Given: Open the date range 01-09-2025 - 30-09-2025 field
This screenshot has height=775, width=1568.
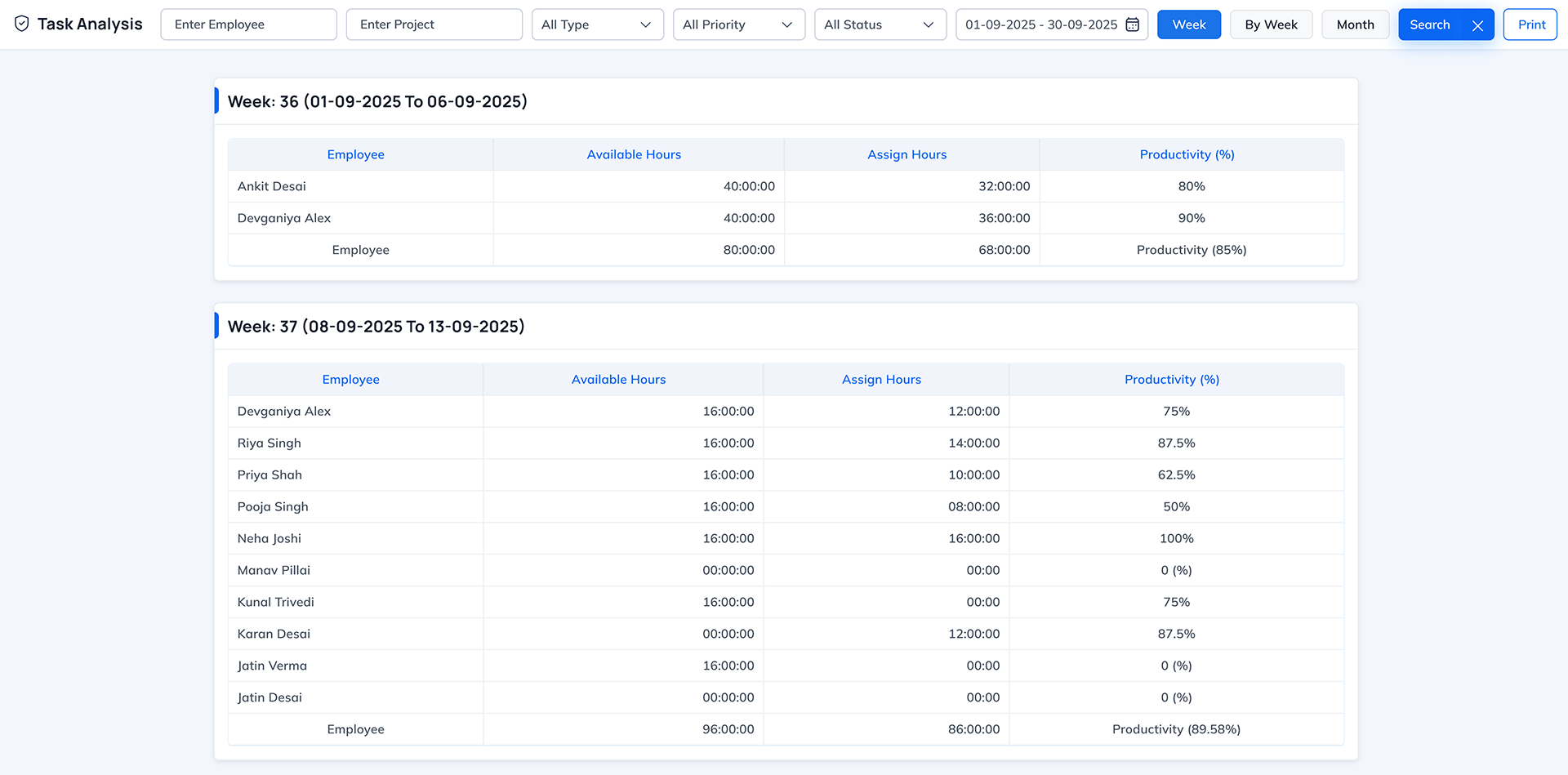Looking at the screenshot, I should [1040, 24].
